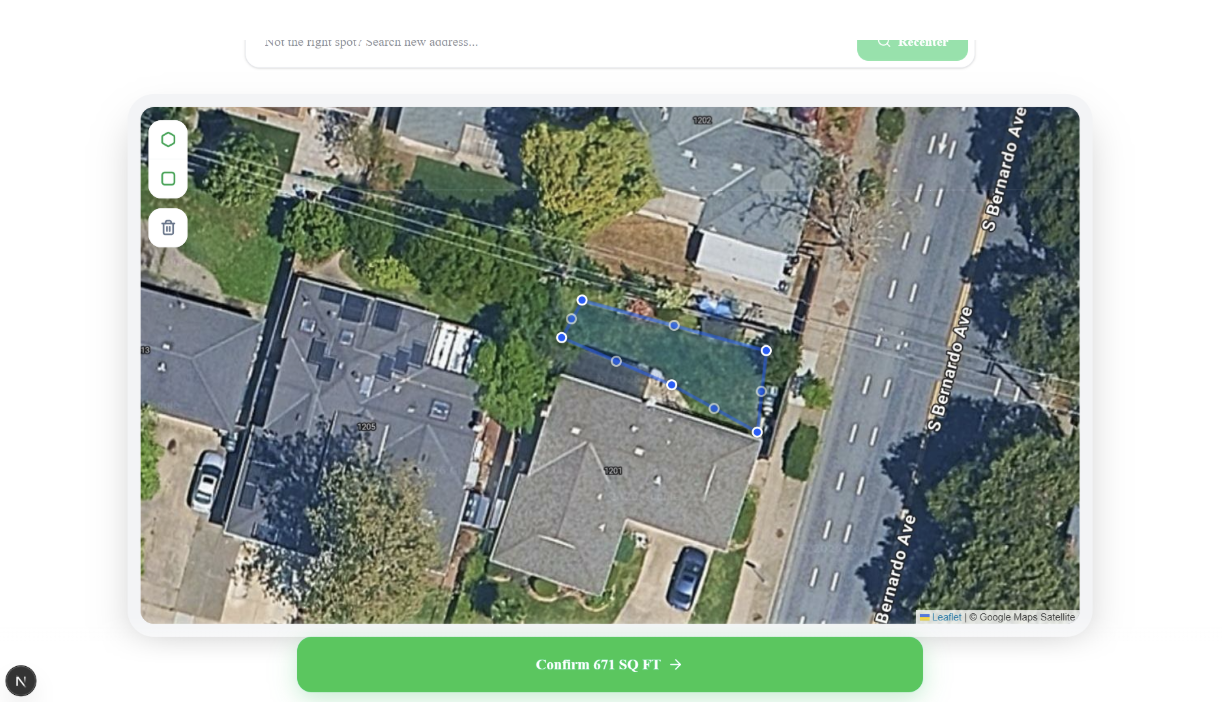1222x708 pixels.
Task: Select the polygon vertex touching house 1201's roof
Action: [x=672, y=385]
